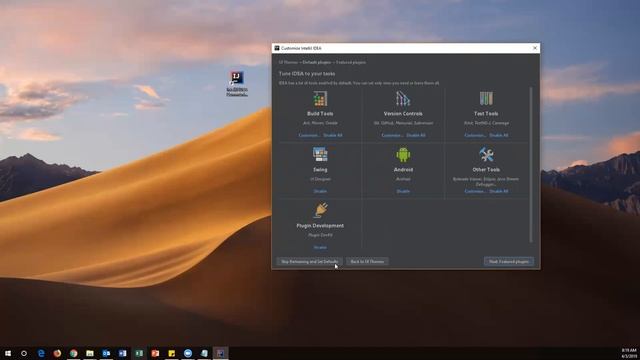
Task: Launch Firefox from the taskbar
Action: (57, 353)
